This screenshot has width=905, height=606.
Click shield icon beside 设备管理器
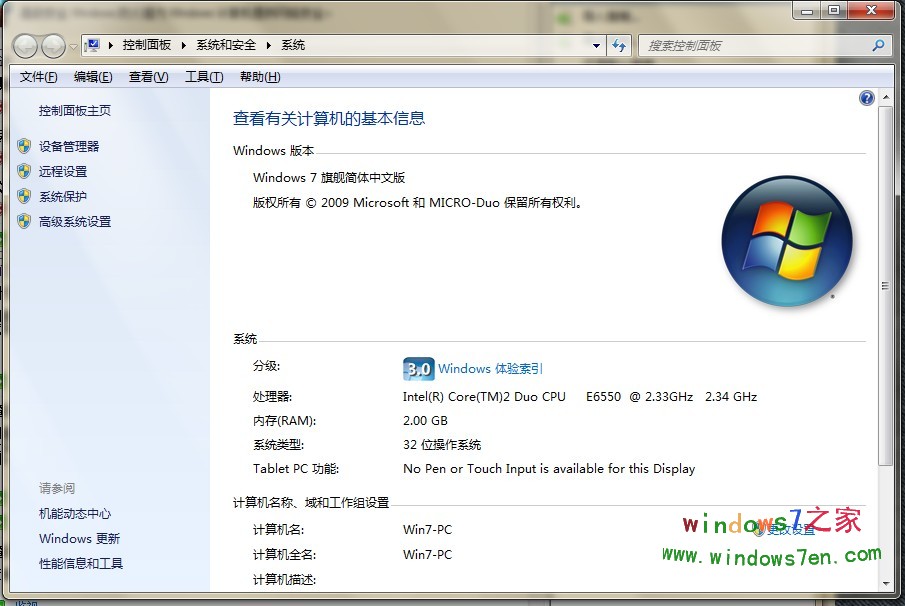(x=24, y=146)
